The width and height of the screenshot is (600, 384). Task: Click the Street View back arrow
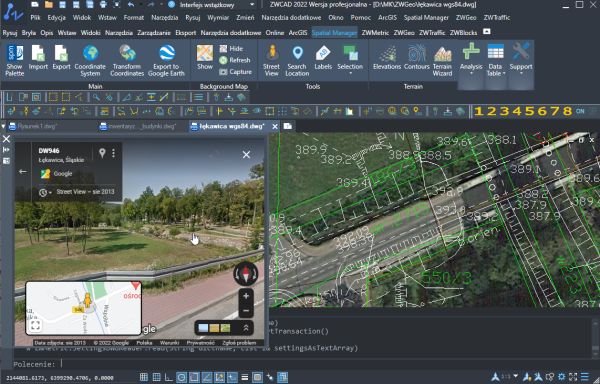click(23, 172)
